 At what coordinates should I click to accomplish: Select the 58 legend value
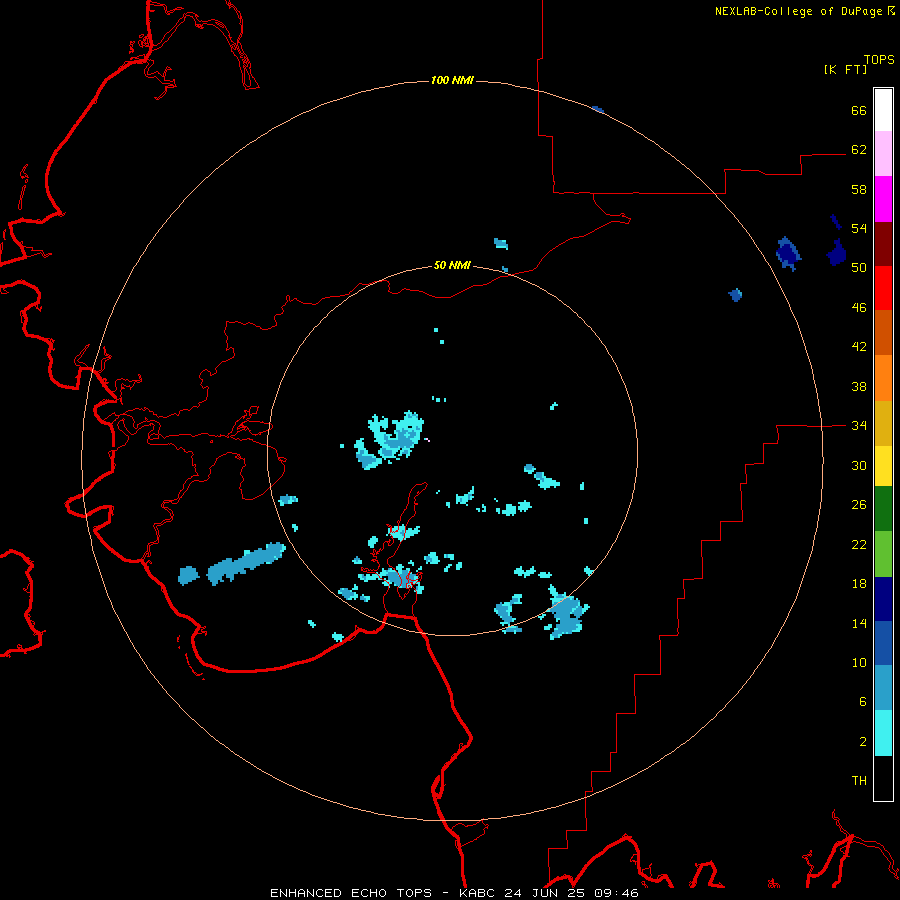point(859,189)
